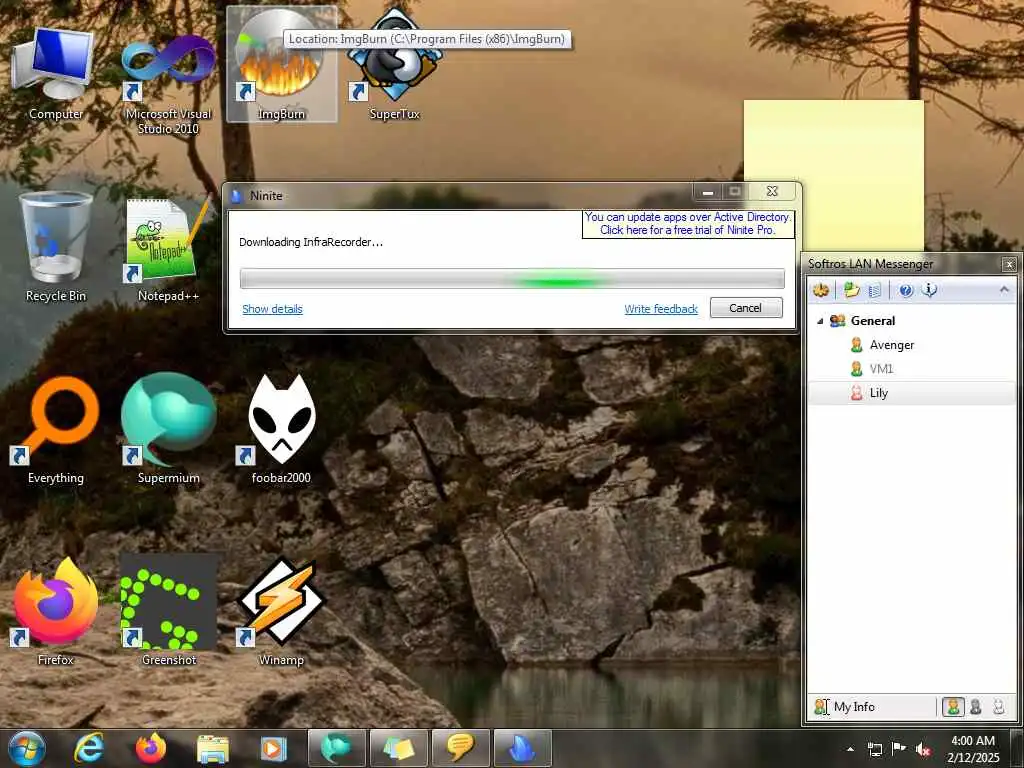Collapse the General group in LAN Messenger
This screenshot has height=768, width=1024.
(820, 321)
